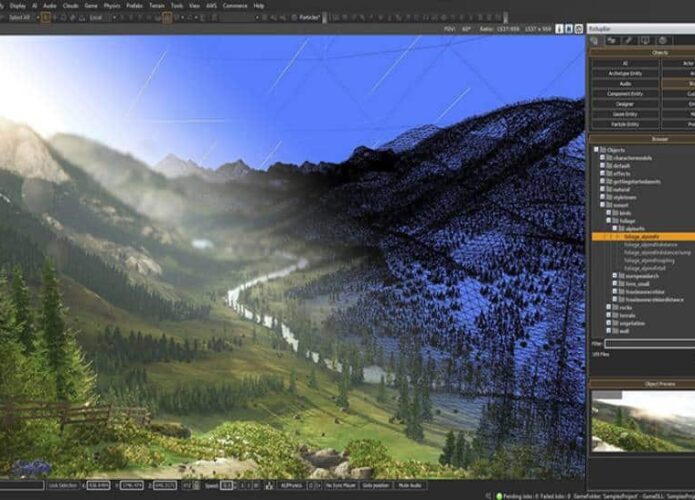Collapse the Objects root tree node
The width and height of the screenshot is (695, 500).
596,150
